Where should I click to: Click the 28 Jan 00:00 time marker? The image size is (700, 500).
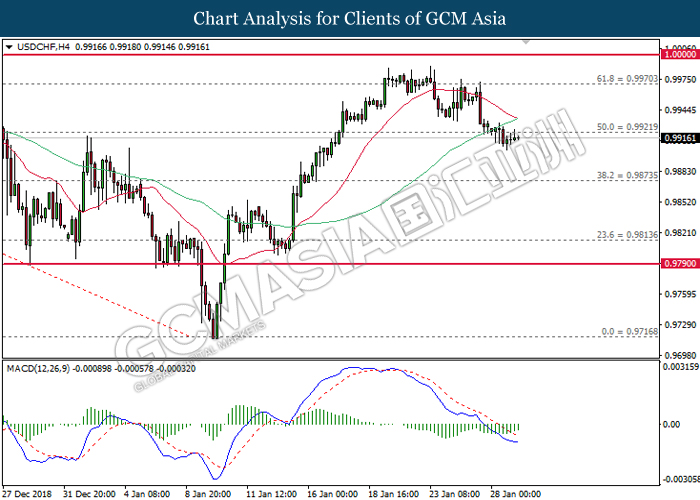point(516,494)
